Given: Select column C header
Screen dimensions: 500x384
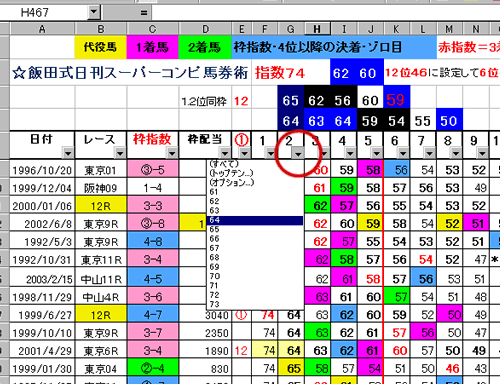Looking at the screenshot, I should click(153, 29).
